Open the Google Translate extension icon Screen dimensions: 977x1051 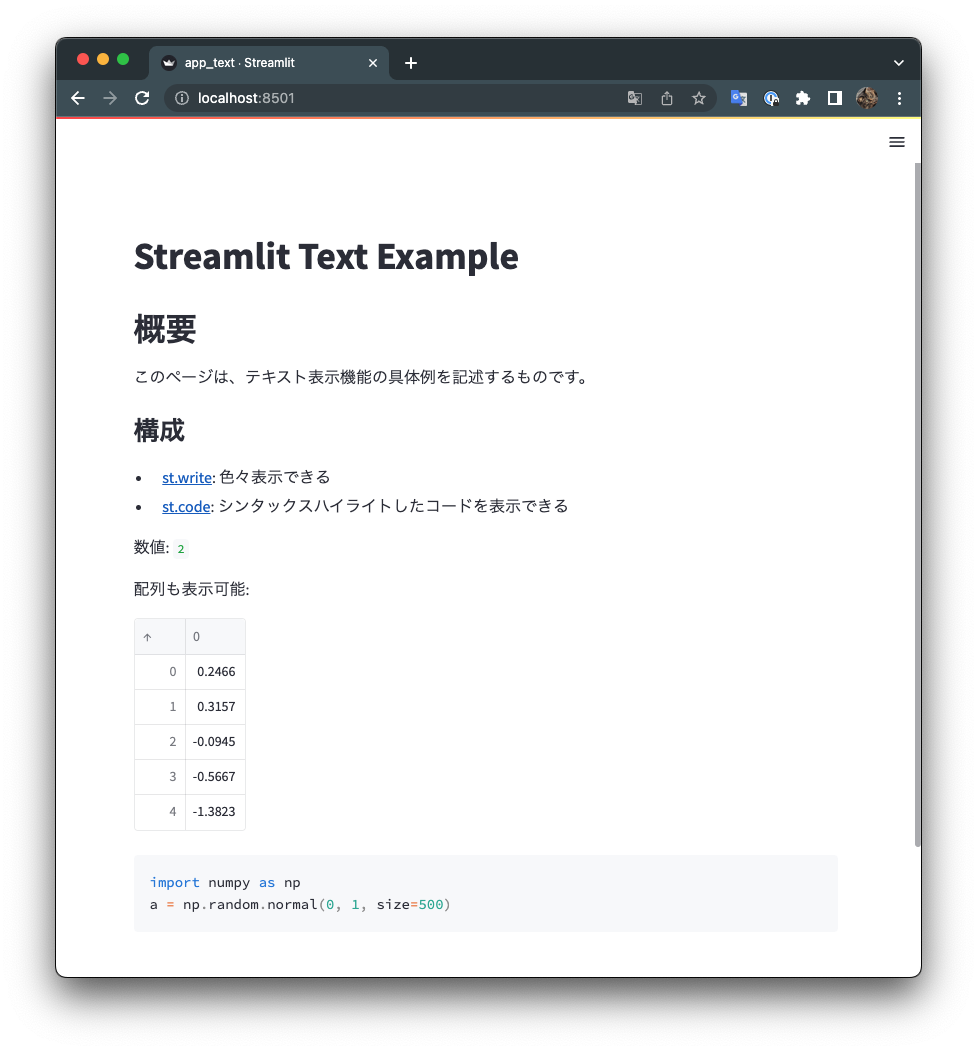click(739, 98)
